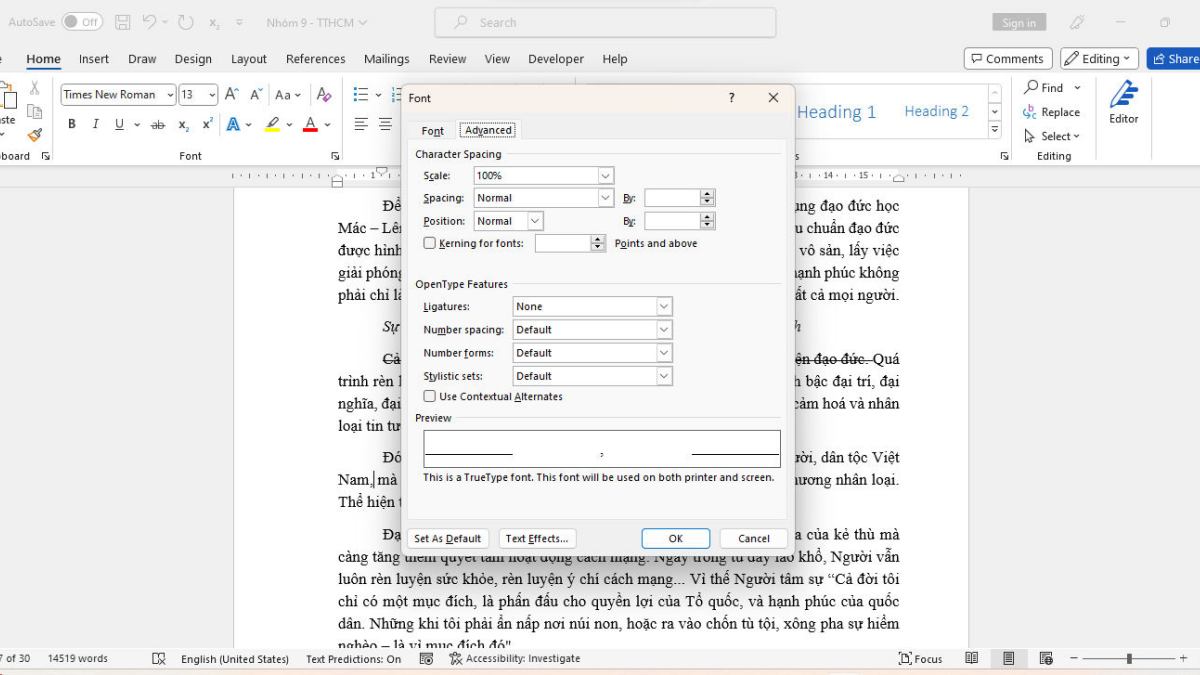Click the Set As Default button
Image resolution: width=1200 pixels, height=675 pixels.
tap(447, 538)
